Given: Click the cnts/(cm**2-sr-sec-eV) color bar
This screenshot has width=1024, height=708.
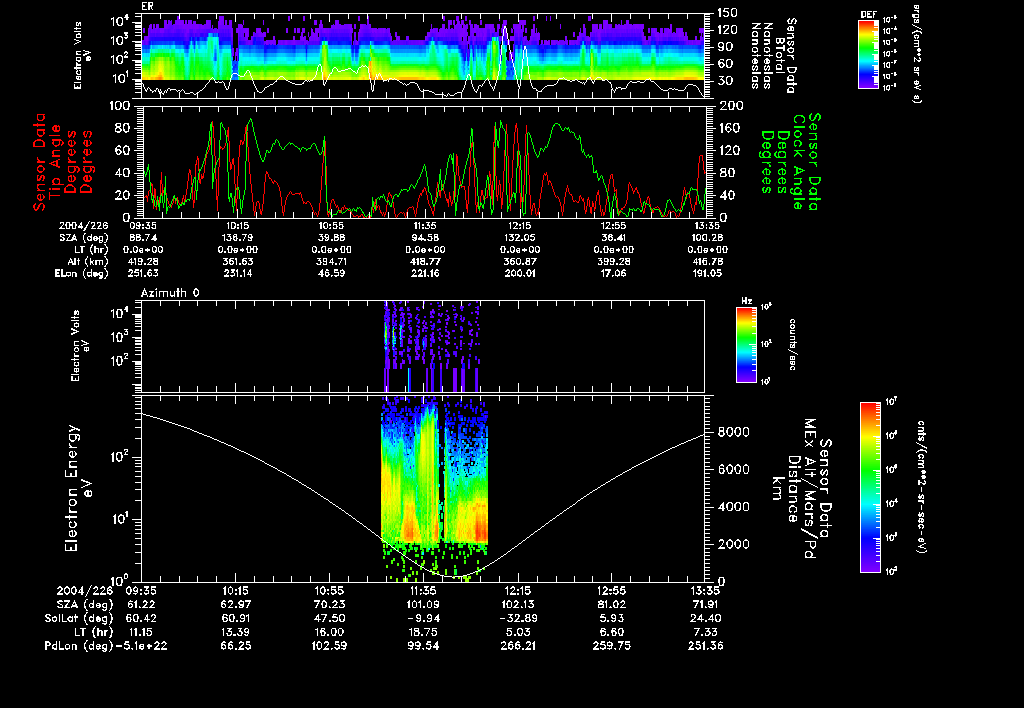Looking at the screenshot, I should 870,487.
